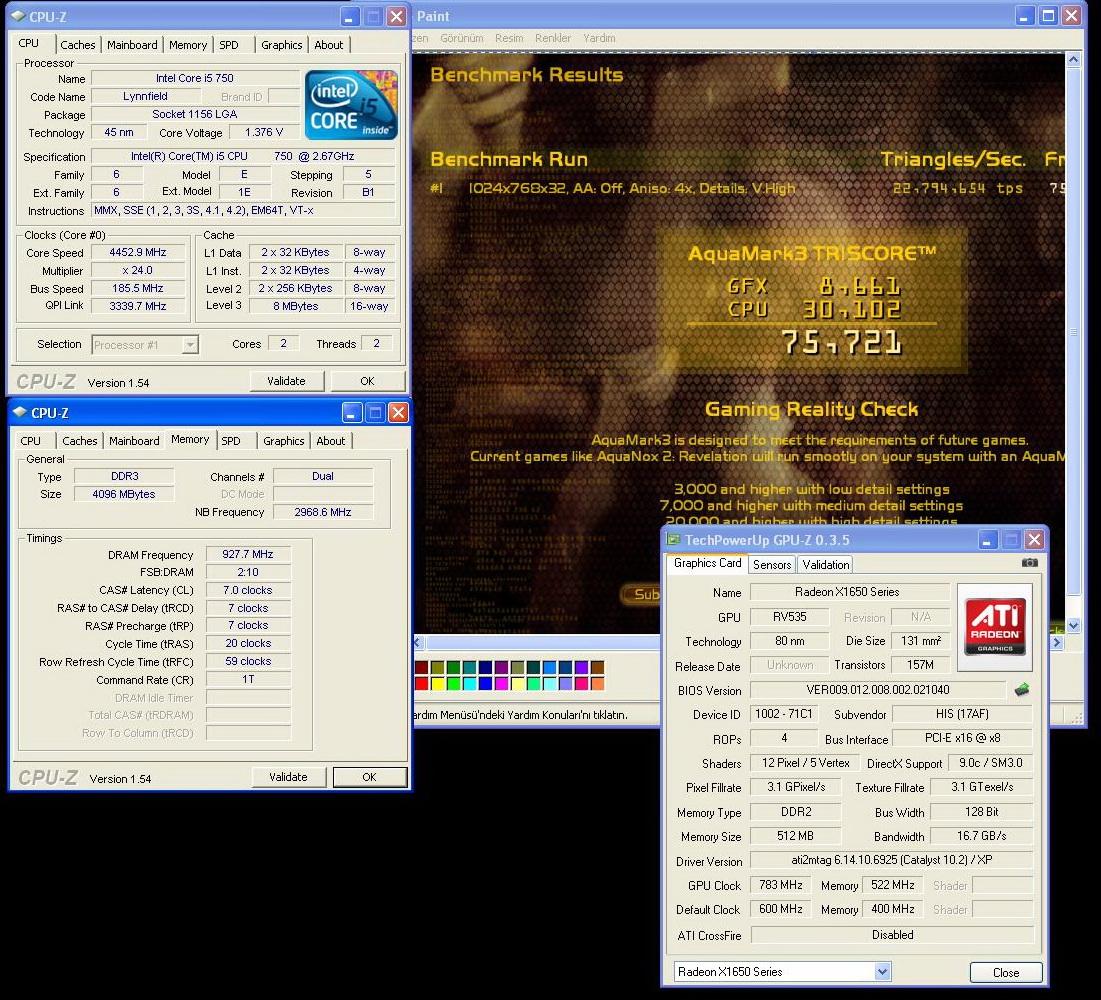
Task: Click the DRAM Frequency value 927.7 MHz
Action: 248,554
